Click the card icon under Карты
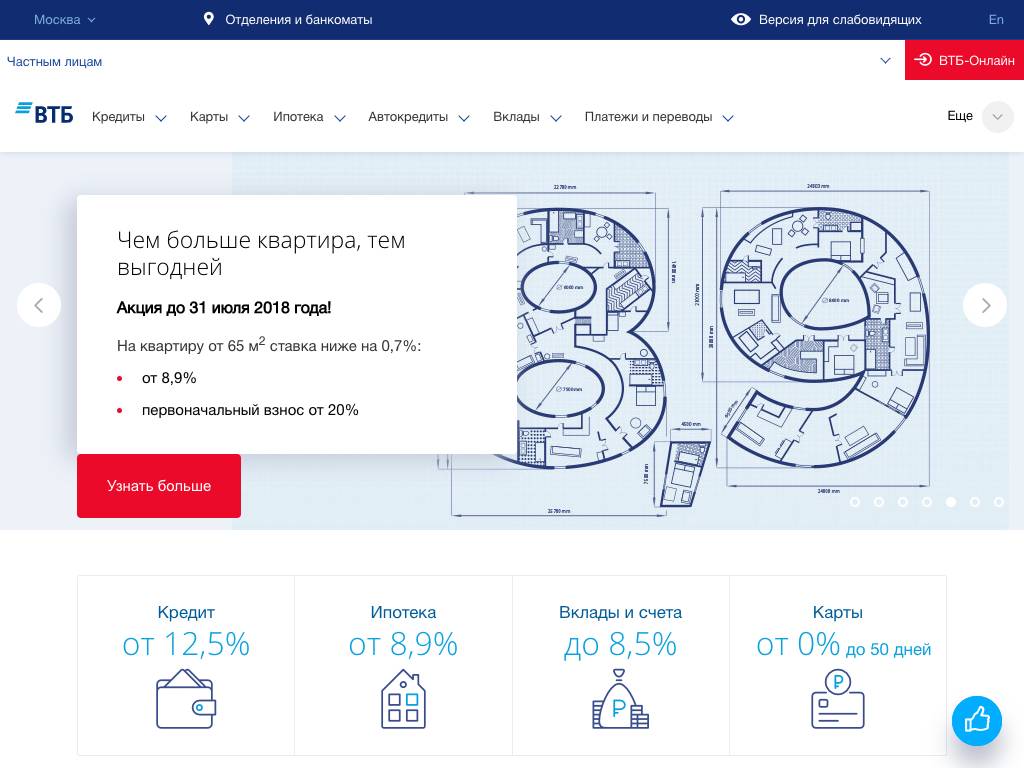Image resolution: width=1024 pixels, height=768 pixels. (x=837, y=699)
